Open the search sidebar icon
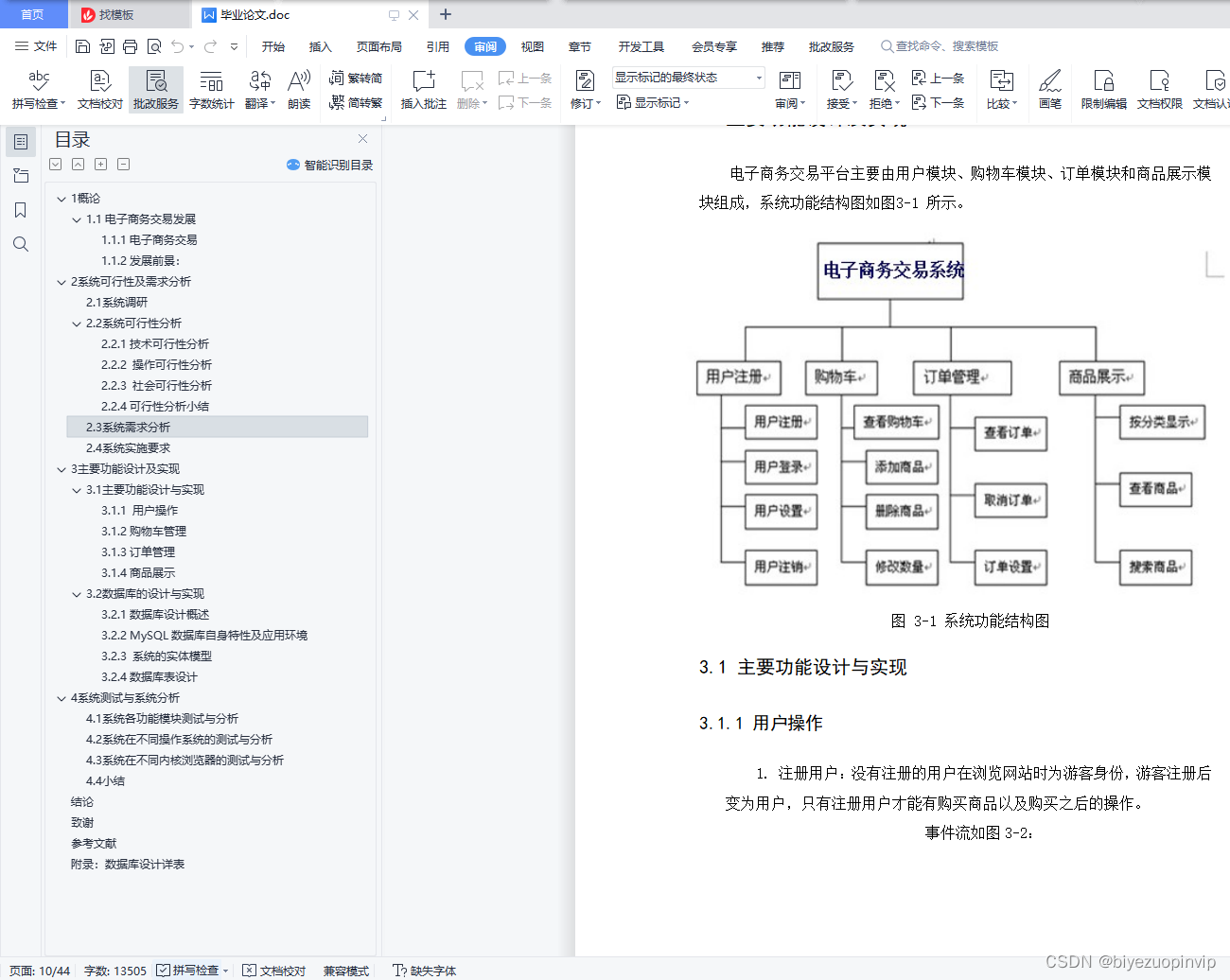1230x980 pixels. 21,244
